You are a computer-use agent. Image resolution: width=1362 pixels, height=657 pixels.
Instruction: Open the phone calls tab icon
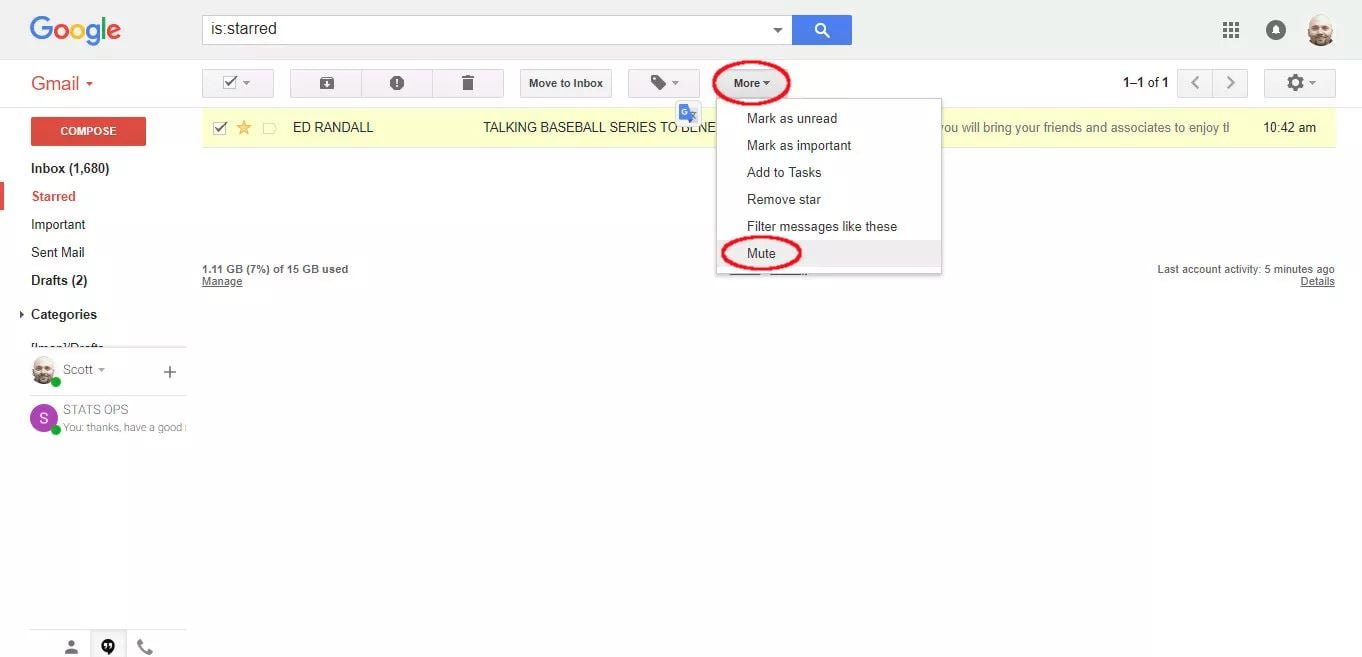[x=145, y=647]
